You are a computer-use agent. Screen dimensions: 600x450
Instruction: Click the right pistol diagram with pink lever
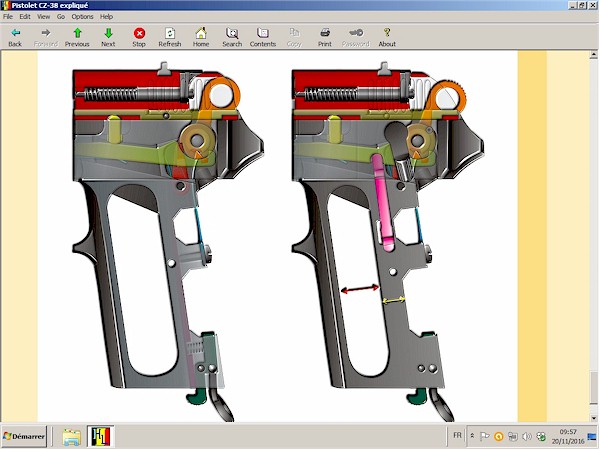[x=388, y=242]
